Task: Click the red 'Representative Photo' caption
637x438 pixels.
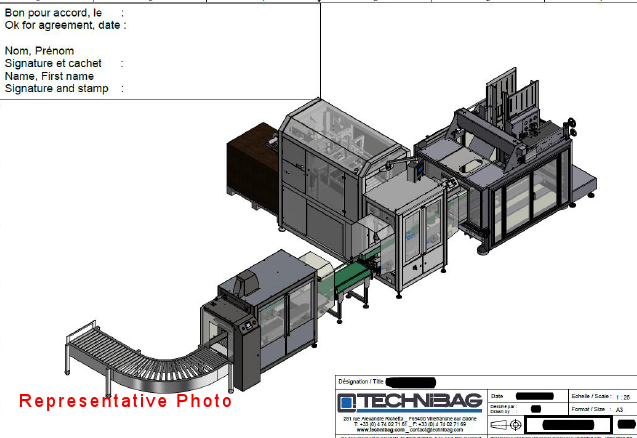Action: click(125, 401)
